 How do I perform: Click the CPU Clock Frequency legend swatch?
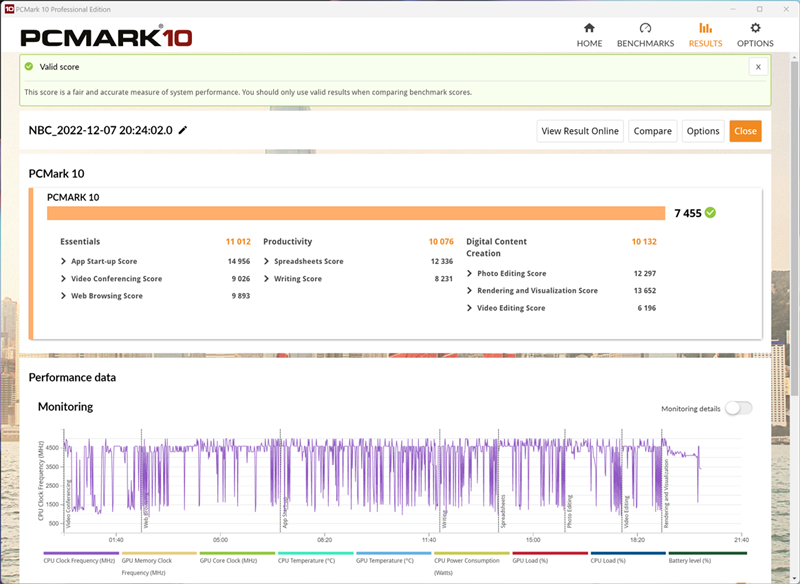click(80, 553)
